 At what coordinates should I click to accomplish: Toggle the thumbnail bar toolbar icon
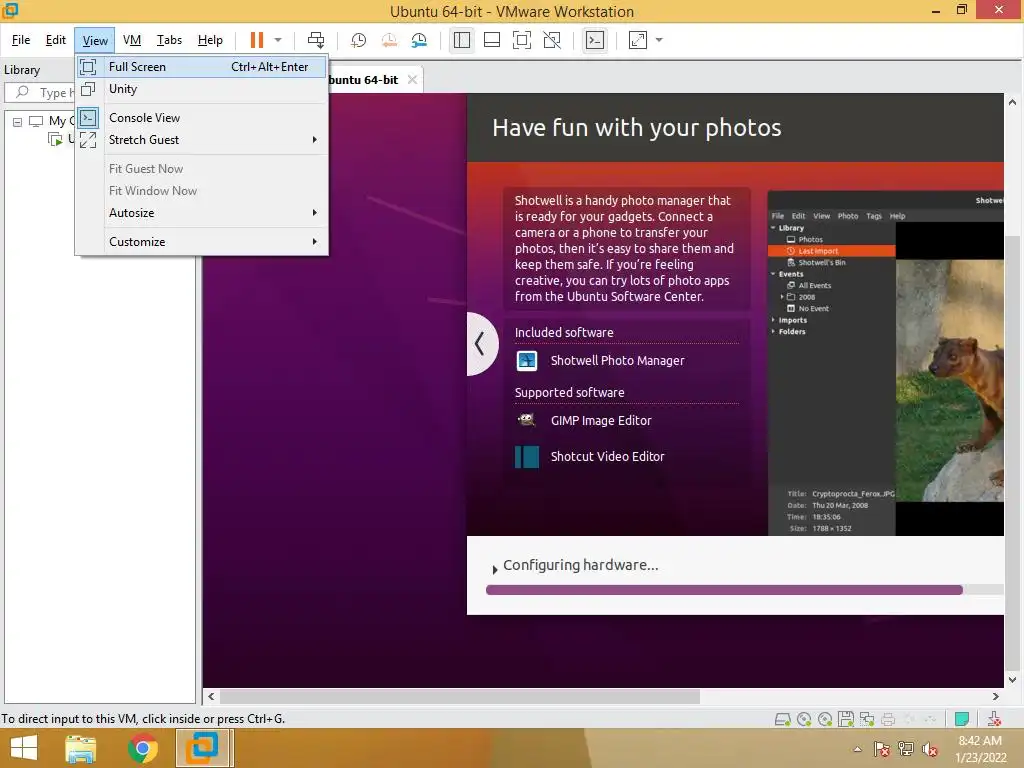click(492, 40)
